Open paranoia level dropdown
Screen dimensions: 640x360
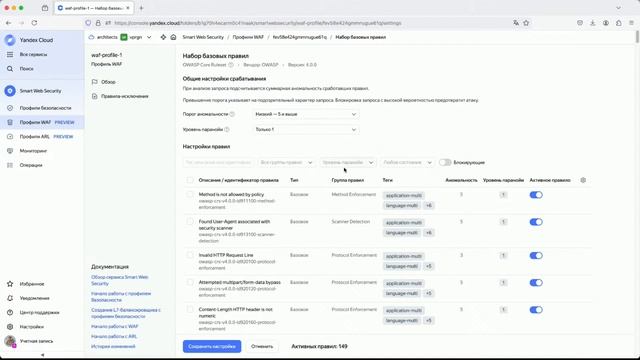point(306,129)
